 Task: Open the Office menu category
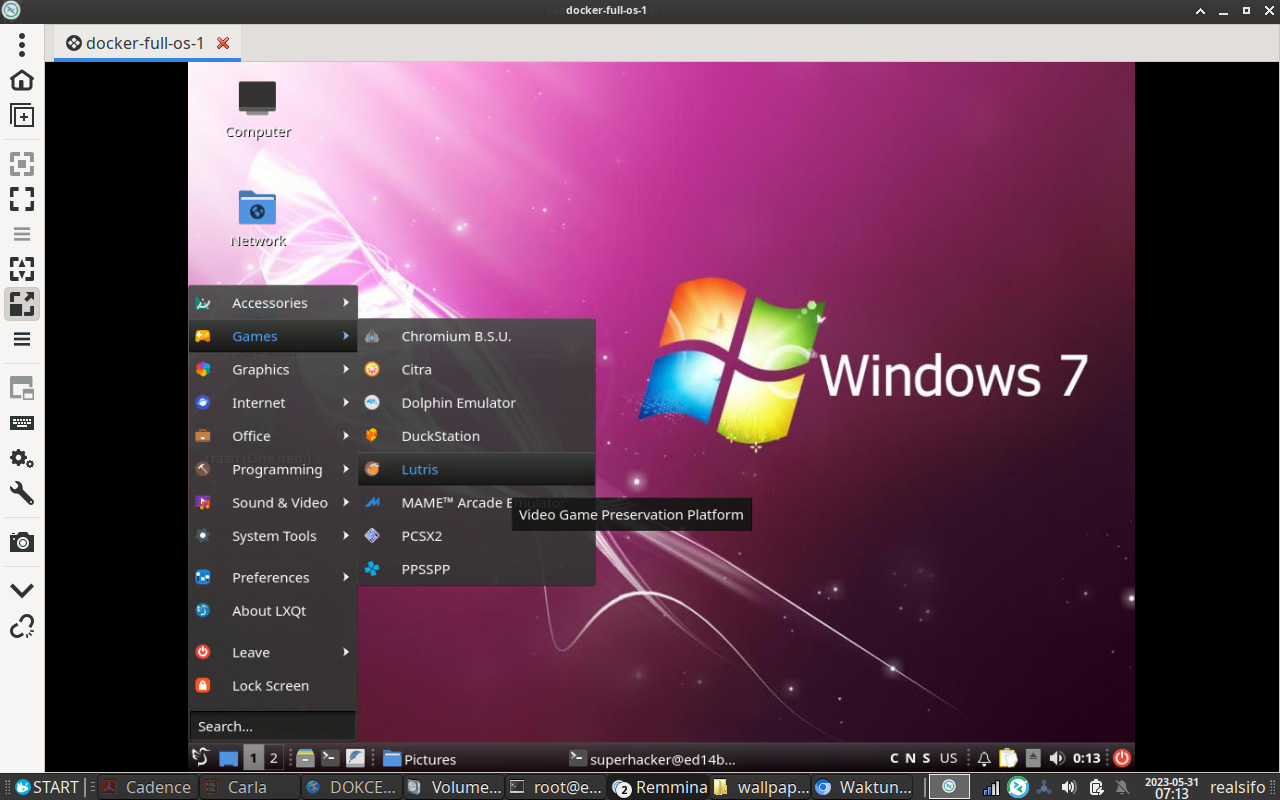273,436
